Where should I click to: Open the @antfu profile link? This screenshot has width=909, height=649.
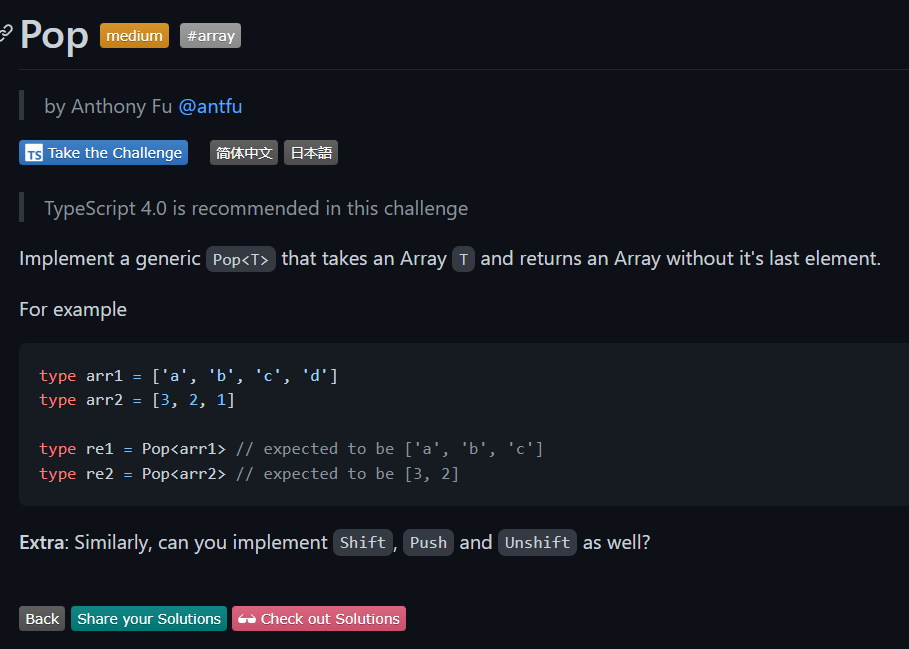tap(210, 107)
